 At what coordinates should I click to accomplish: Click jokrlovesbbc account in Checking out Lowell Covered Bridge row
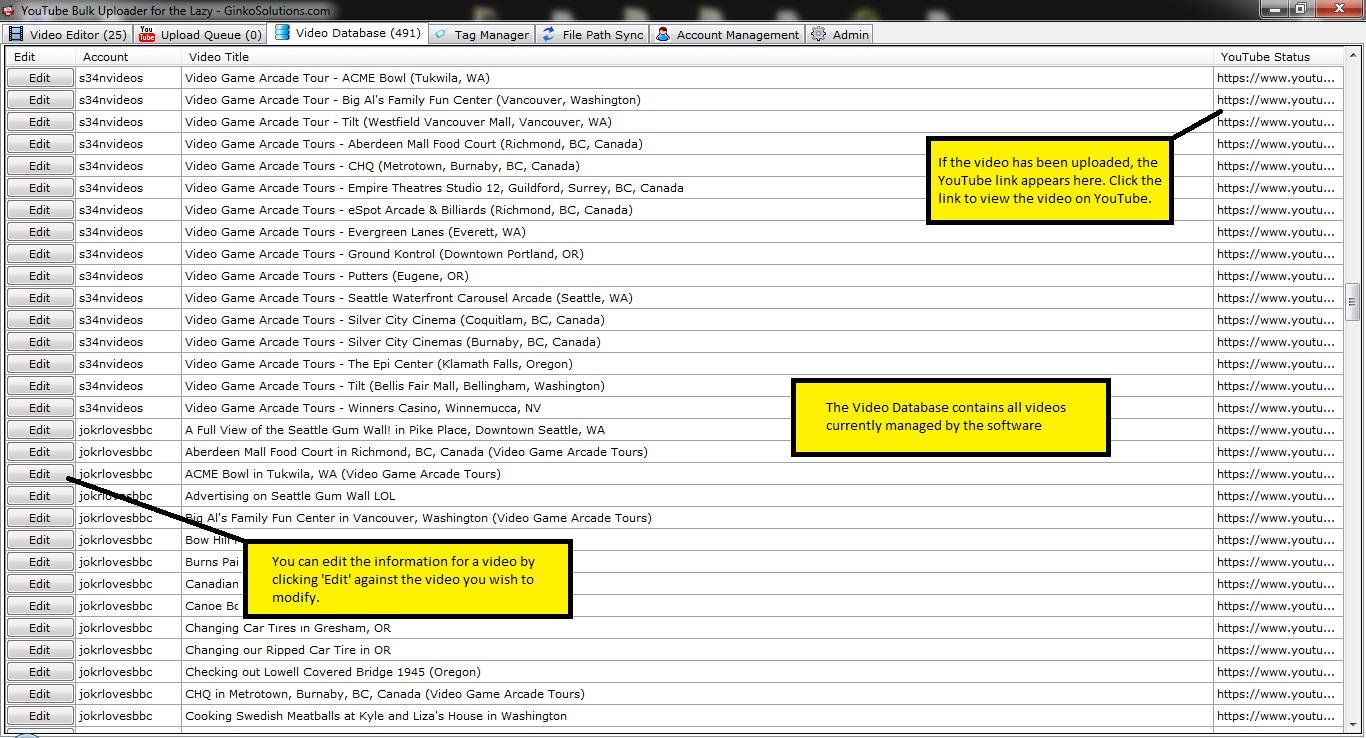pos(116,672)
